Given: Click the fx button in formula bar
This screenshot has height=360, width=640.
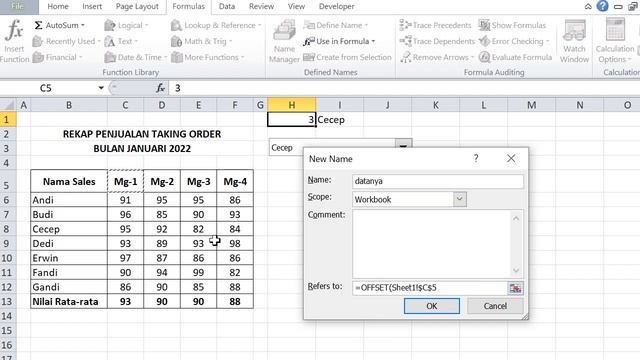Looking at the screenshot, I should coord(160,88).
